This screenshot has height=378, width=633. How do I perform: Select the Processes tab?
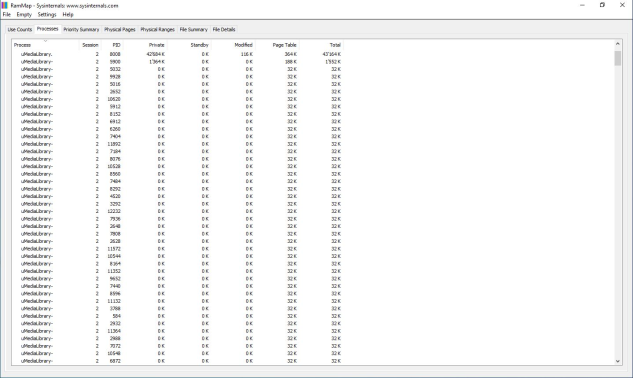(47, 29)
